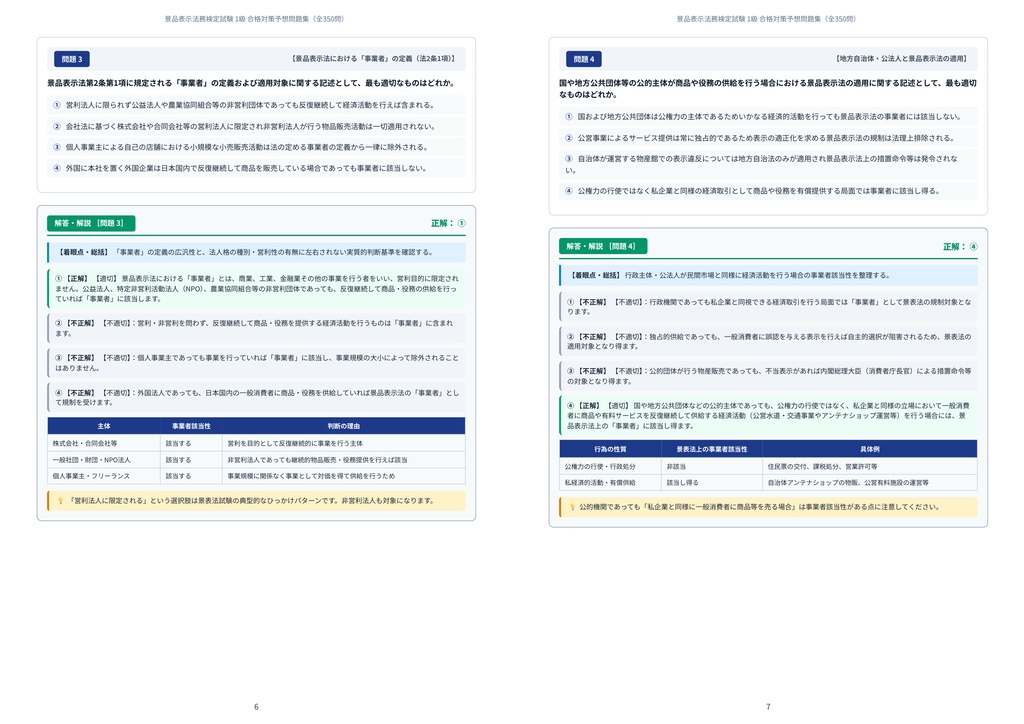Click the topic tag 景品表示法における「事業者」の定義
Screen dimensions: 1024x724
(x=373, y=59)
